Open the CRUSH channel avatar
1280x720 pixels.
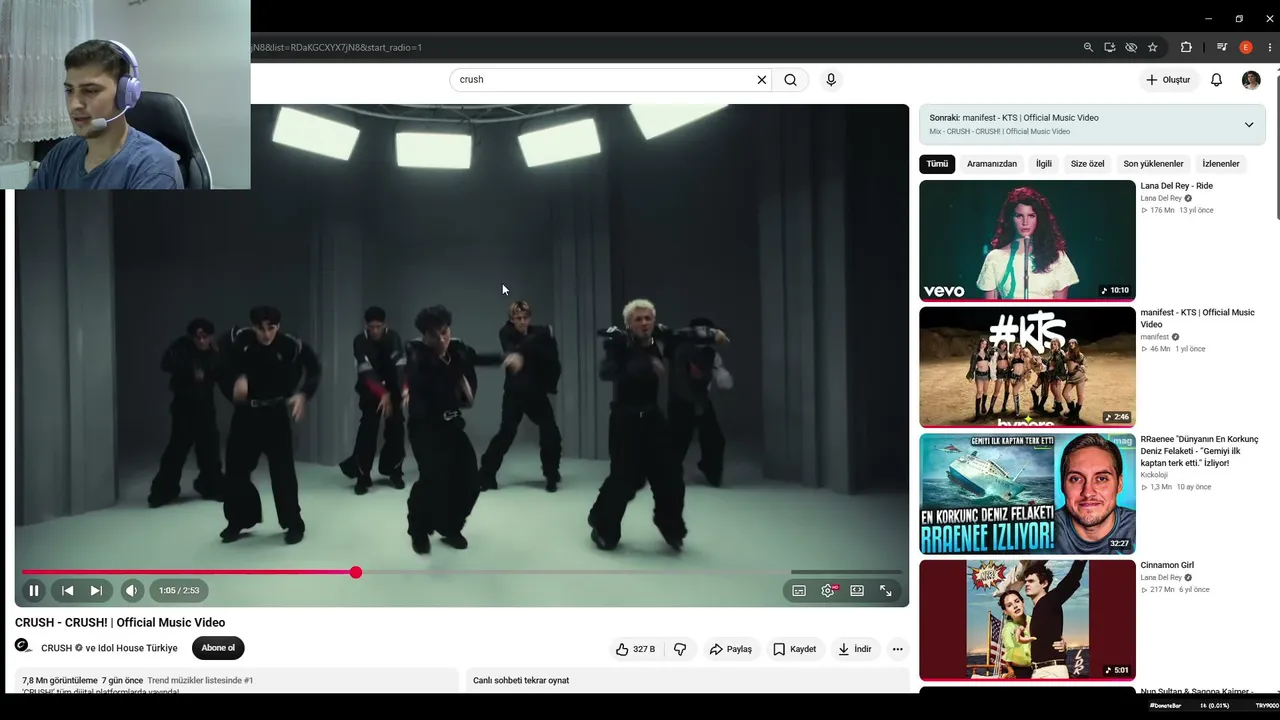(24, 647)
